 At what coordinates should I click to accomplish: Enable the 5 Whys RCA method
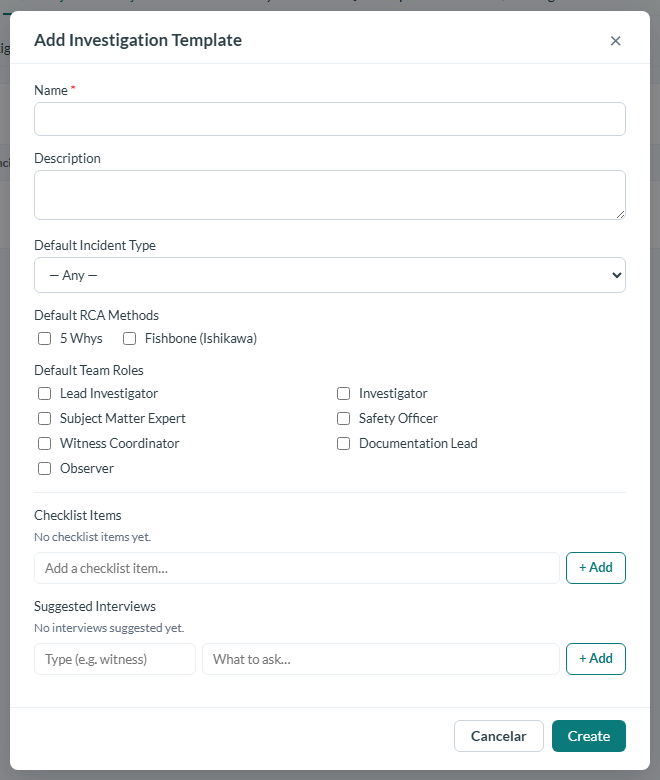[45, 339]
